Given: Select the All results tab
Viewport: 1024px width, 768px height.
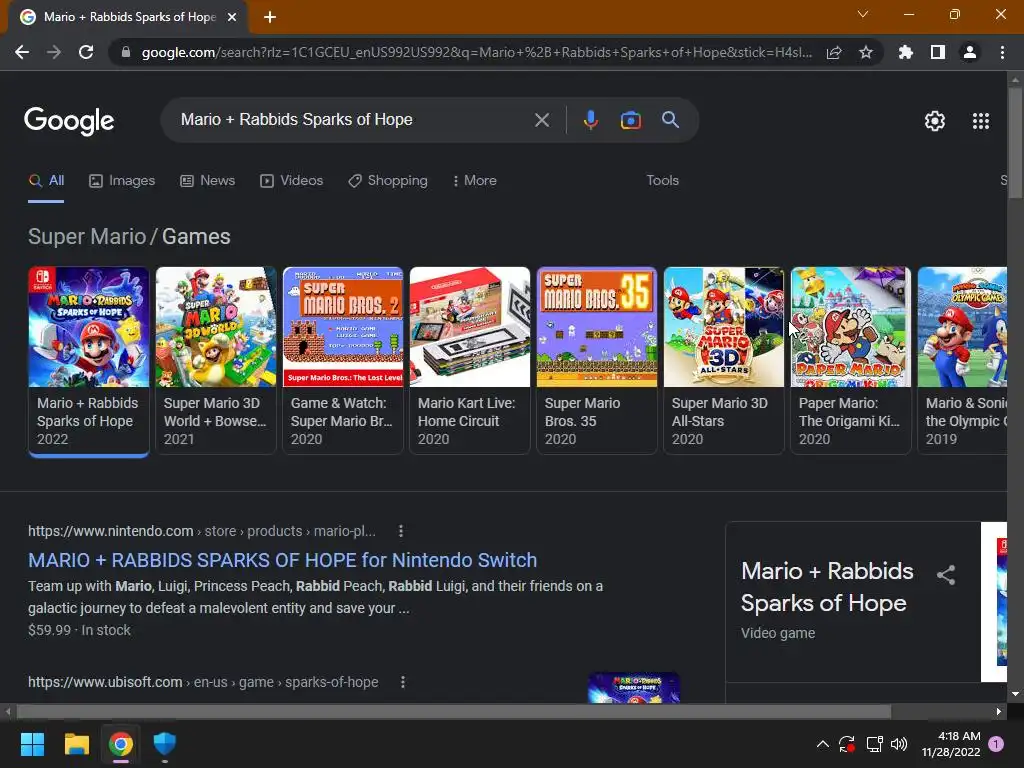Looking at the screenshot, I should tap(46, 180).
